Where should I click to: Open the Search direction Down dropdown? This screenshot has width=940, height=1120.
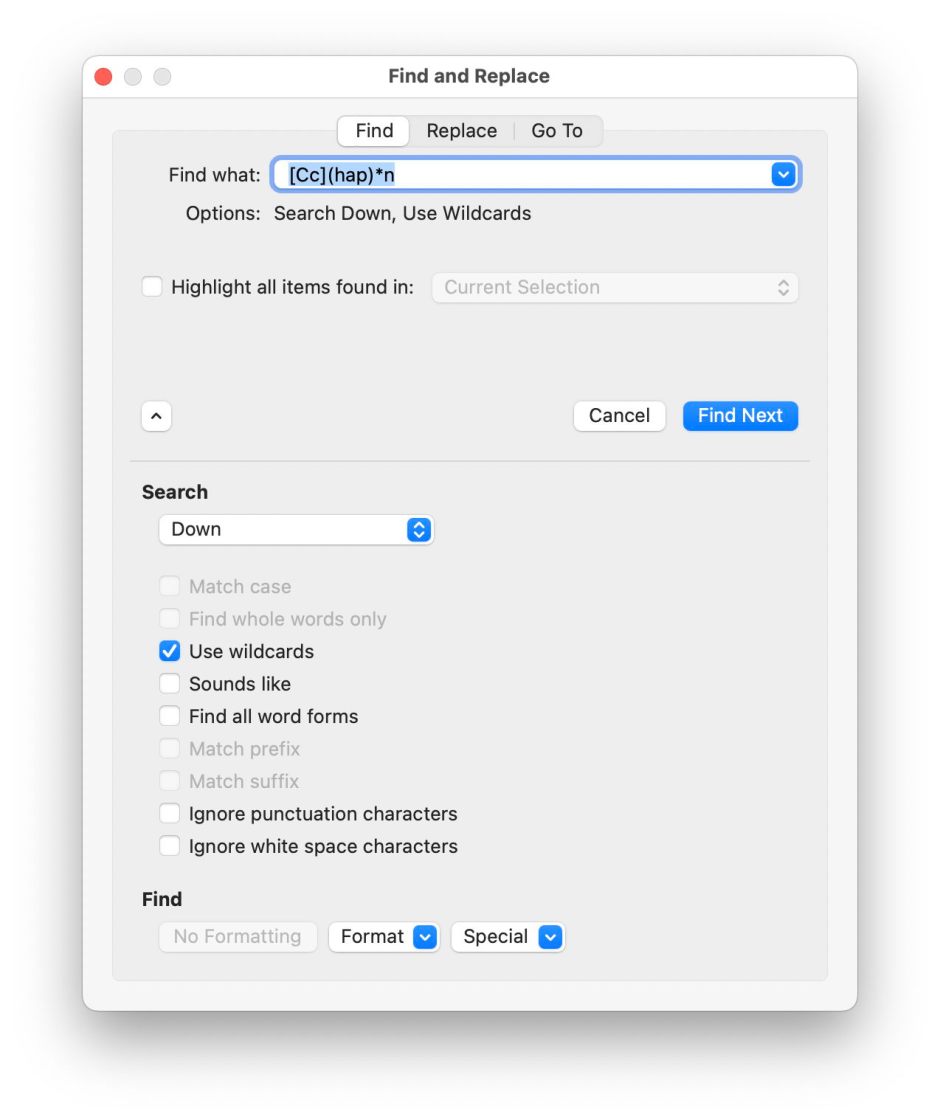coord(296,529)
